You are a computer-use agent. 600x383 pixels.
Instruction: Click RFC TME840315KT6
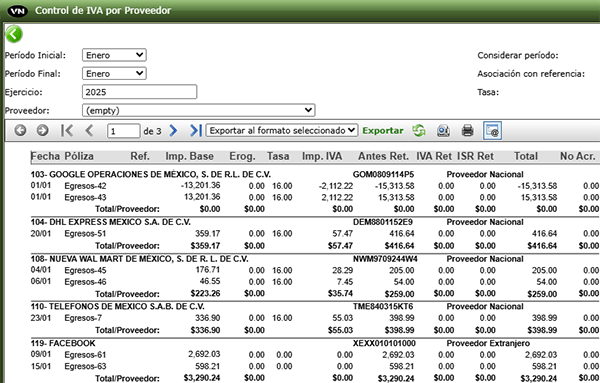tap(383, 306)
